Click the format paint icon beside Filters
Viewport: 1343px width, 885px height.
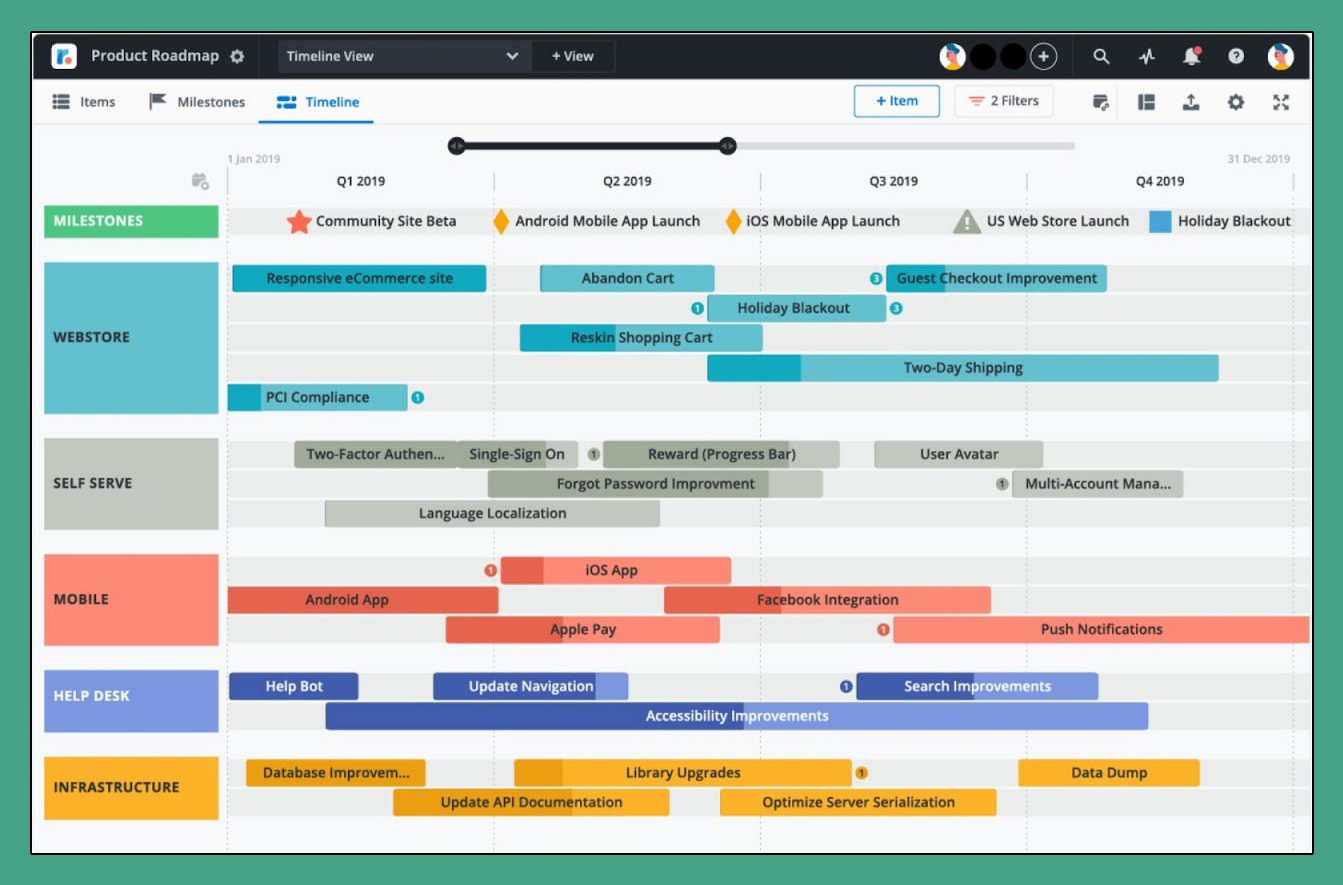[1101, 102]
